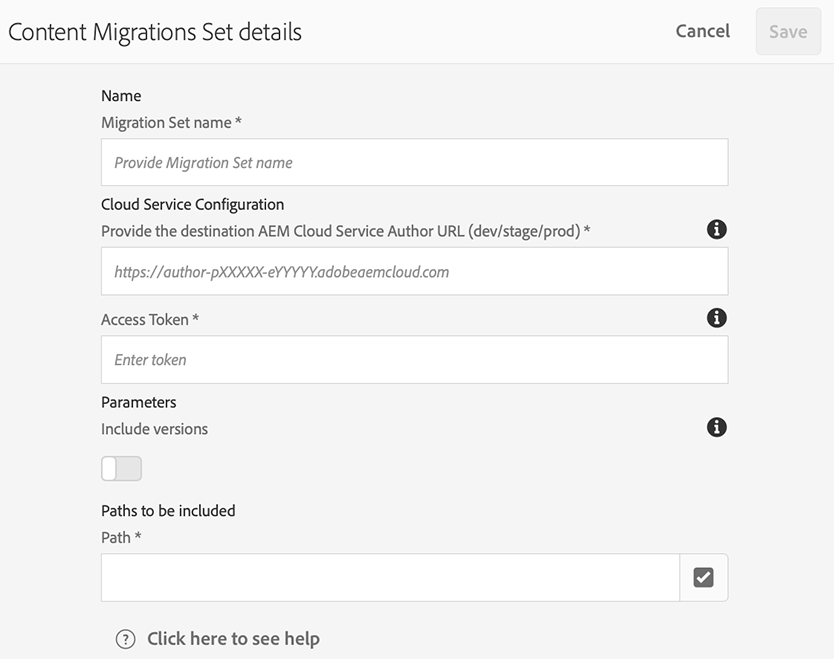Click the checkmark icon beside the Path field
Image resolution: width=834 pixels, height=659 pixels.
click(702, 577)
